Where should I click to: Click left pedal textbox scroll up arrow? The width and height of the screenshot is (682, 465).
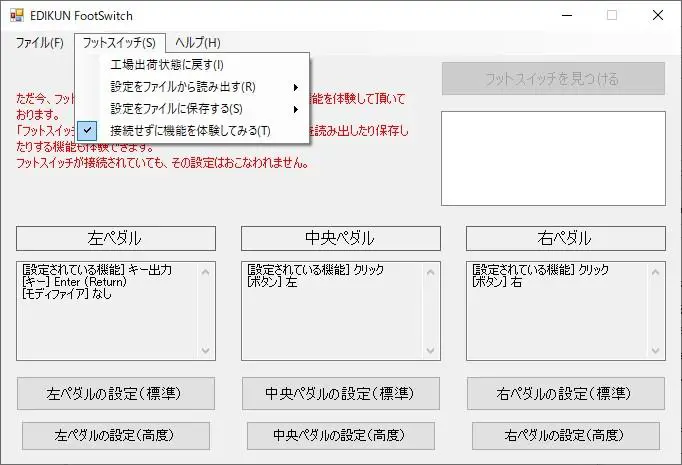206,272
